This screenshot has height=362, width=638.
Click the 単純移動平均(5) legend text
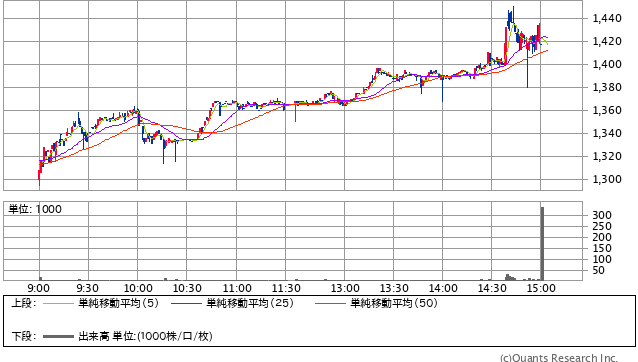[118, 303]
